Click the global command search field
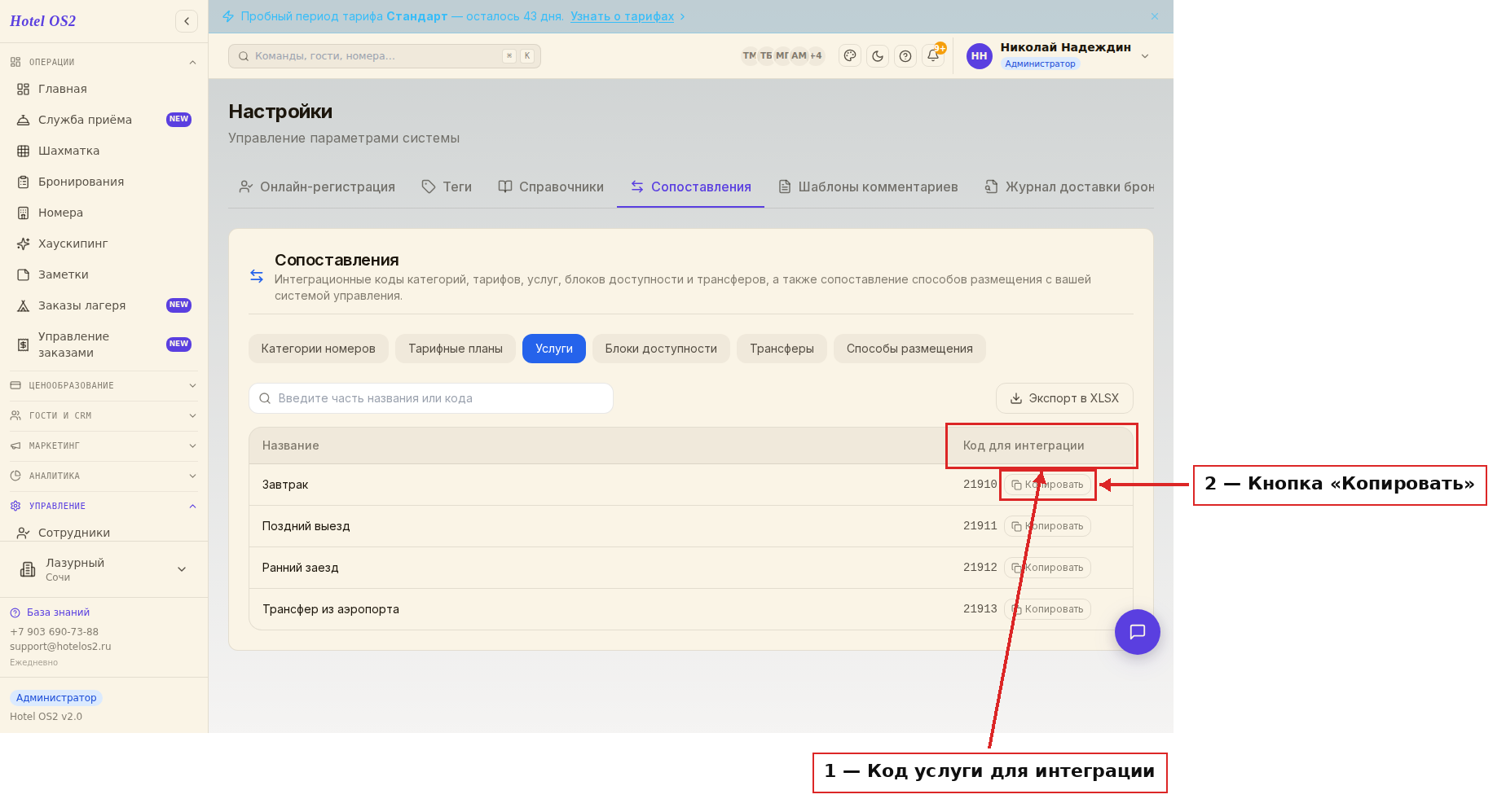This screenshot has width=1506, height=812. coord(385,56)
